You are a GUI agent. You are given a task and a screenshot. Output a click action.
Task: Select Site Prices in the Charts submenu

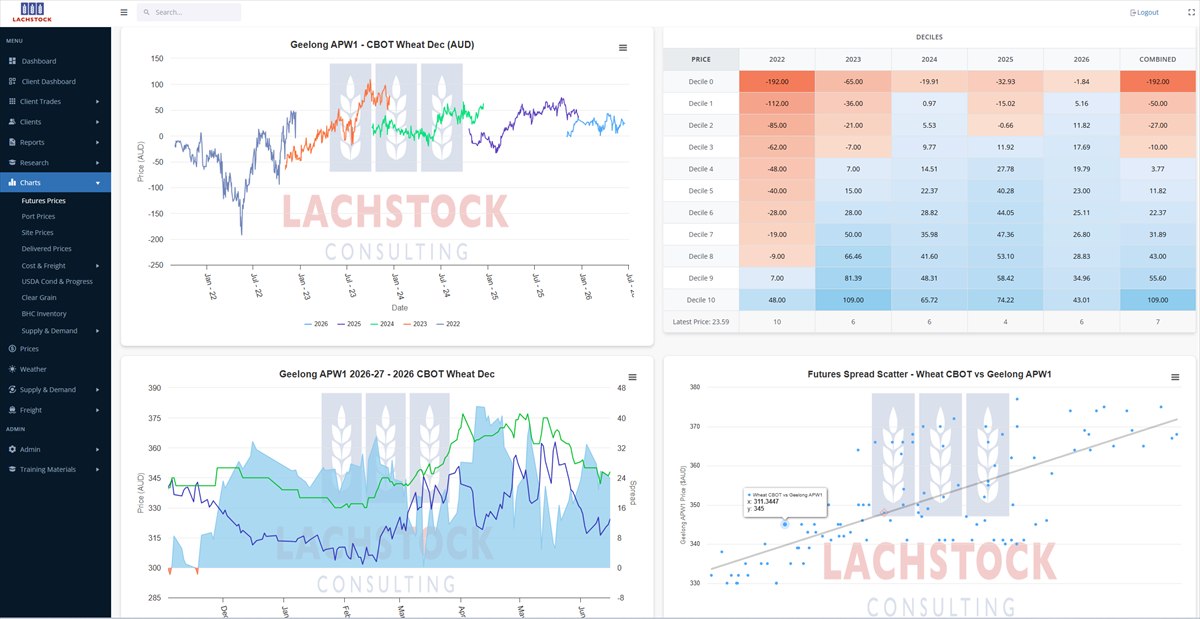point(37,232)
